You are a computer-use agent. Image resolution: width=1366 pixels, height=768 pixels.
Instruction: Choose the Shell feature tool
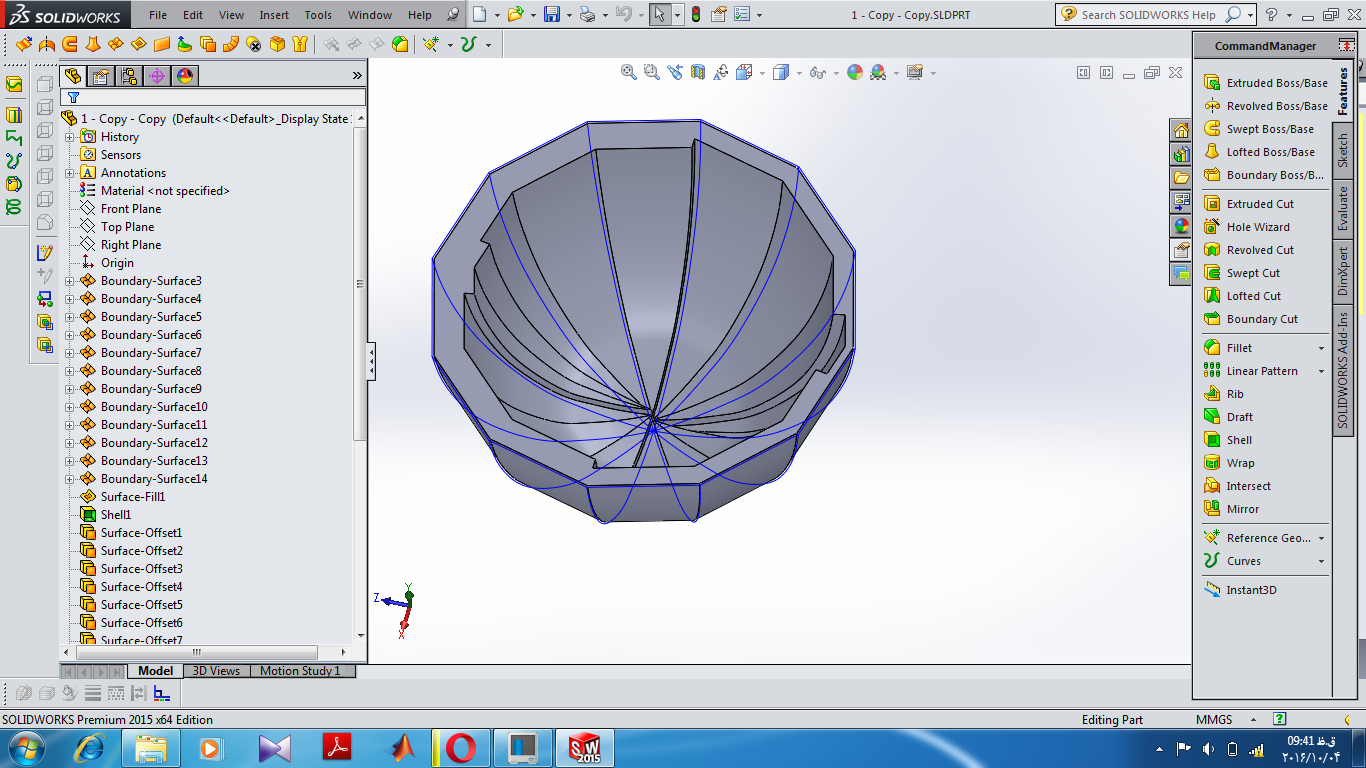pos(1238,440)
